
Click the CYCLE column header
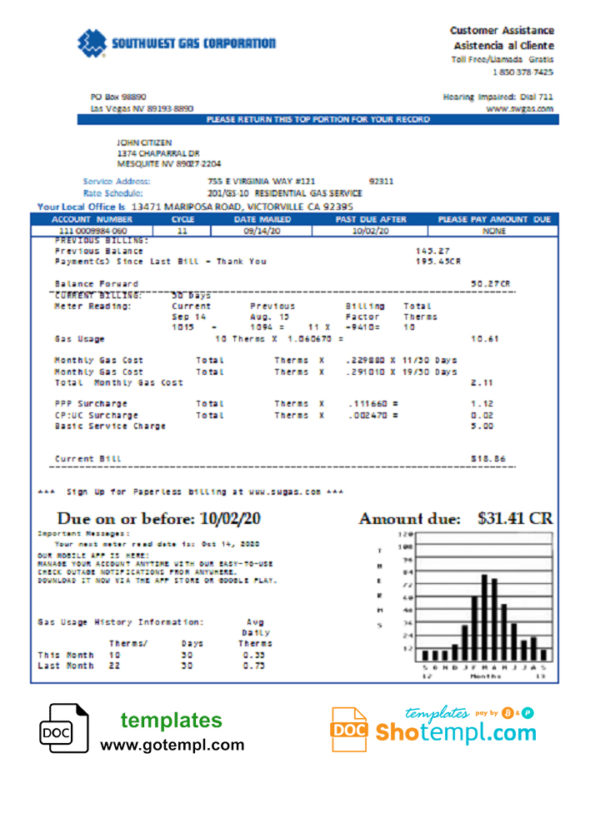coord(182,219)
